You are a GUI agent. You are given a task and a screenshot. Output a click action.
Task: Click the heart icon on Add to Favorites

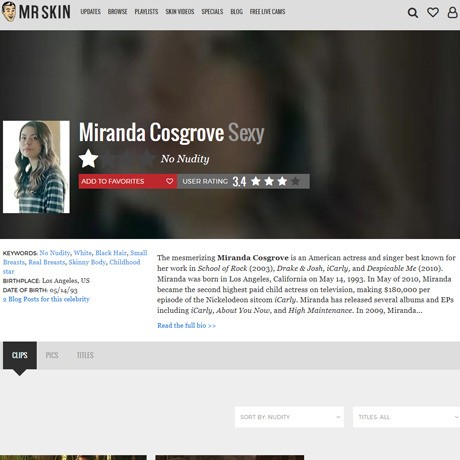point(169,181)
